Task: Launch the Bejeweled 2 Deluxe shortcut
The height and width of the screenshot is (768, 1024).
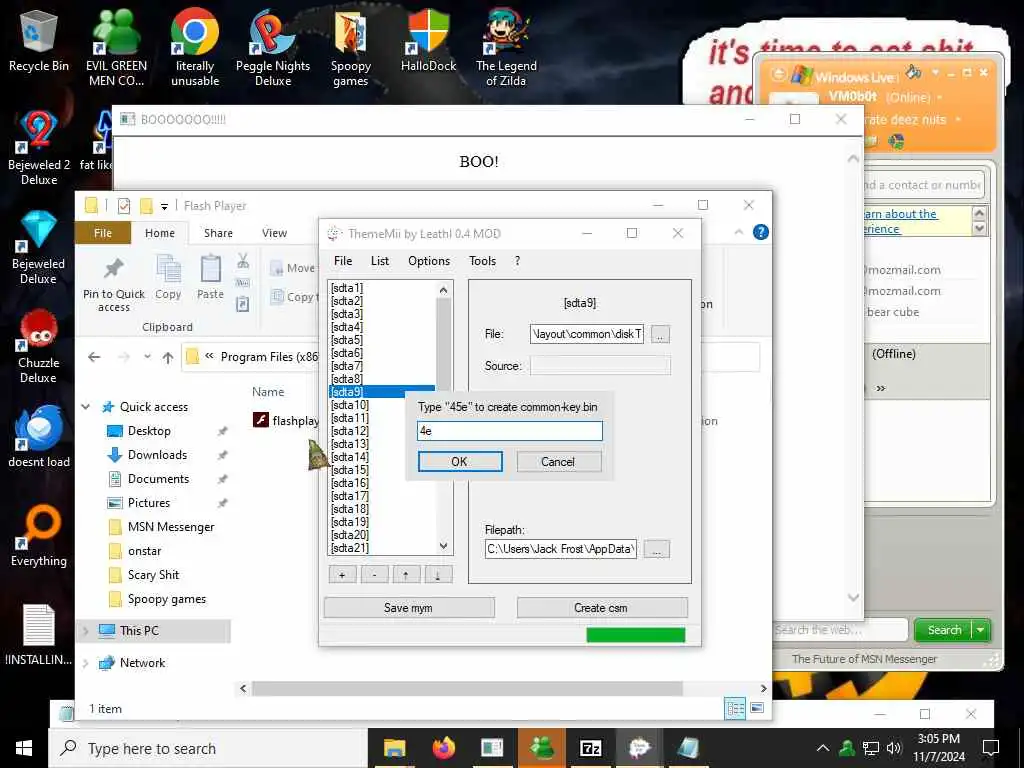Action: [x=39, y=147]
